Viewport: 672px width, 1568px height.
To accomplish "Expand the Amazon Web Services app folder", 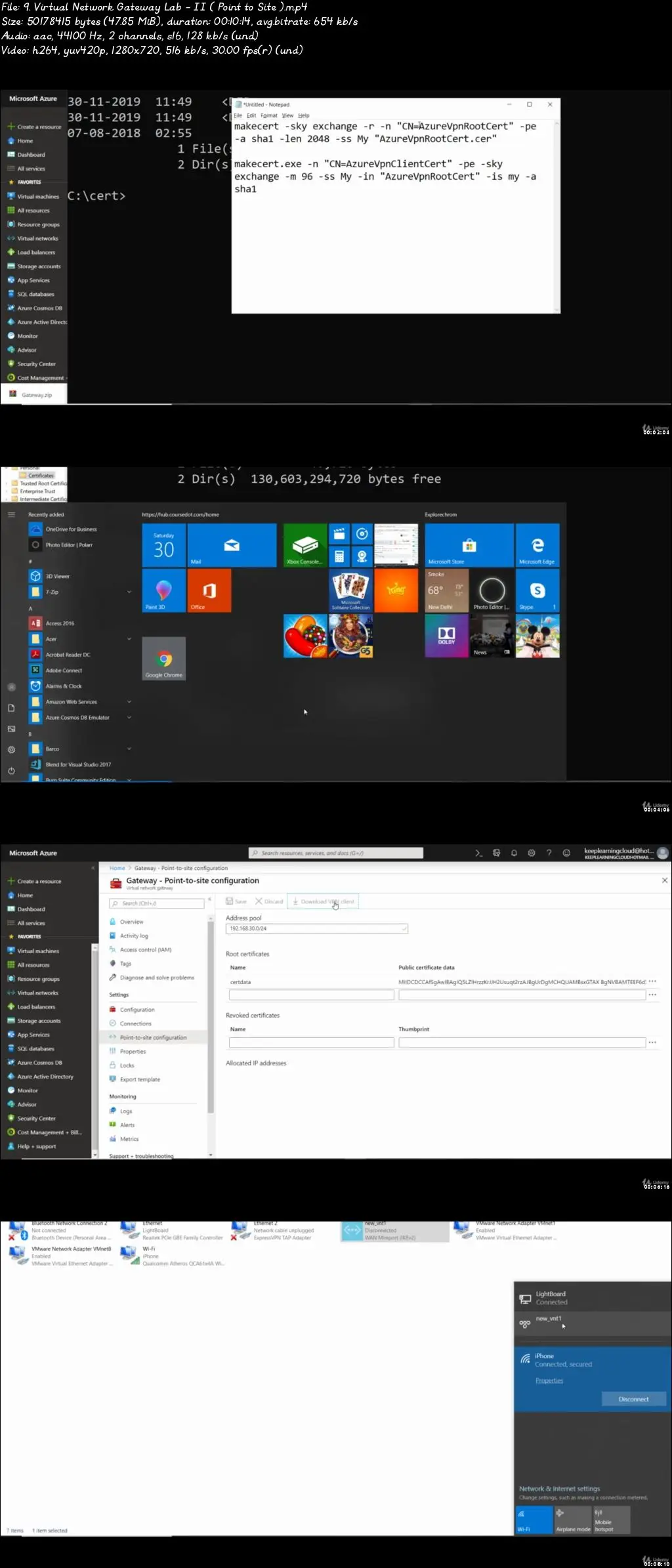I will point(129,702).
